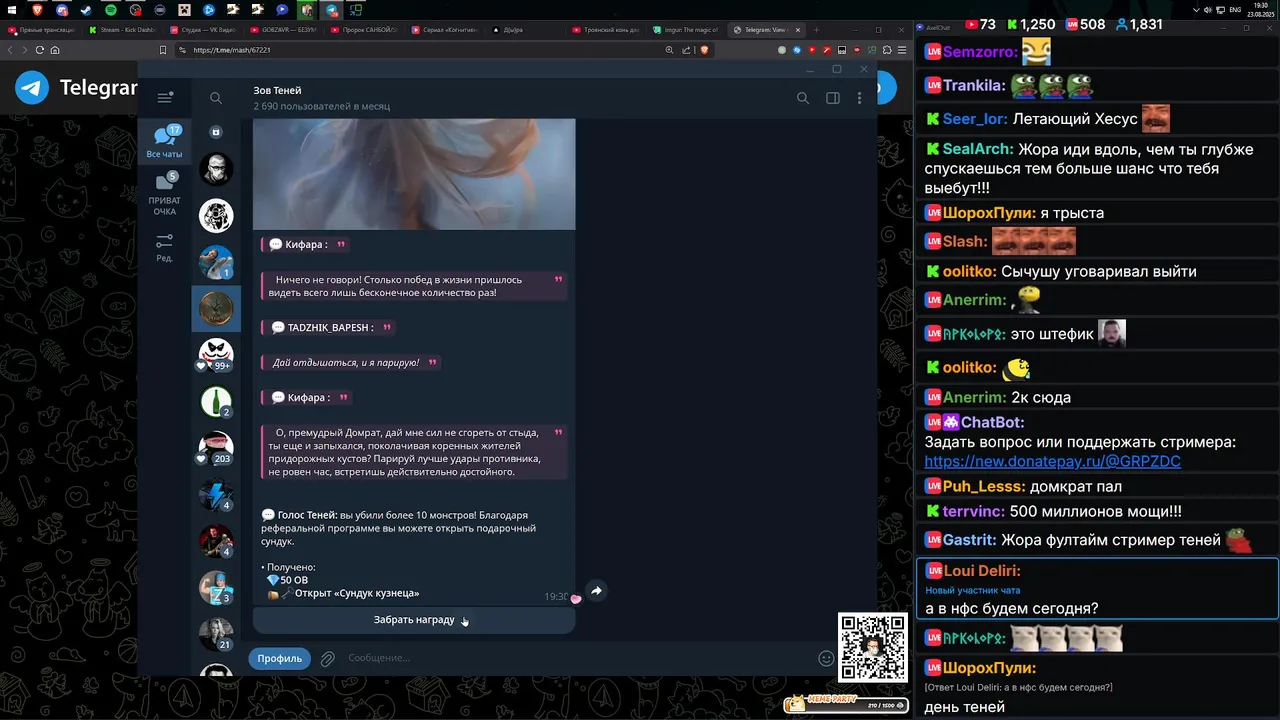
Task: Open the chat with the black-and-white round logo avatar
Action: 216,215
